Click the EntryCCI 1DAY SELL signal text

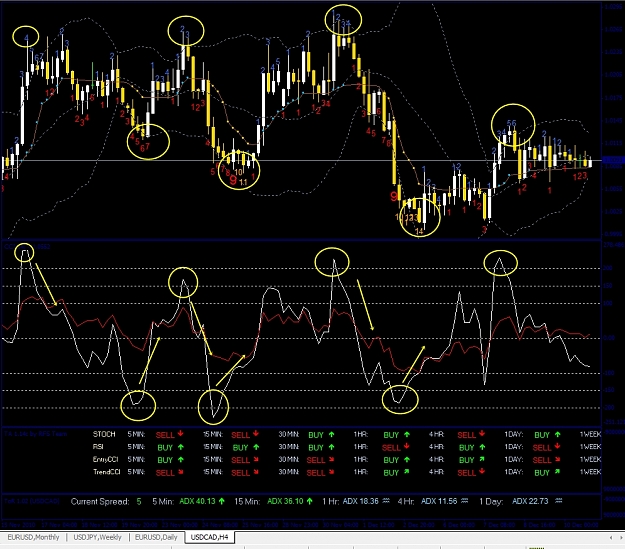tap(542, 460)
